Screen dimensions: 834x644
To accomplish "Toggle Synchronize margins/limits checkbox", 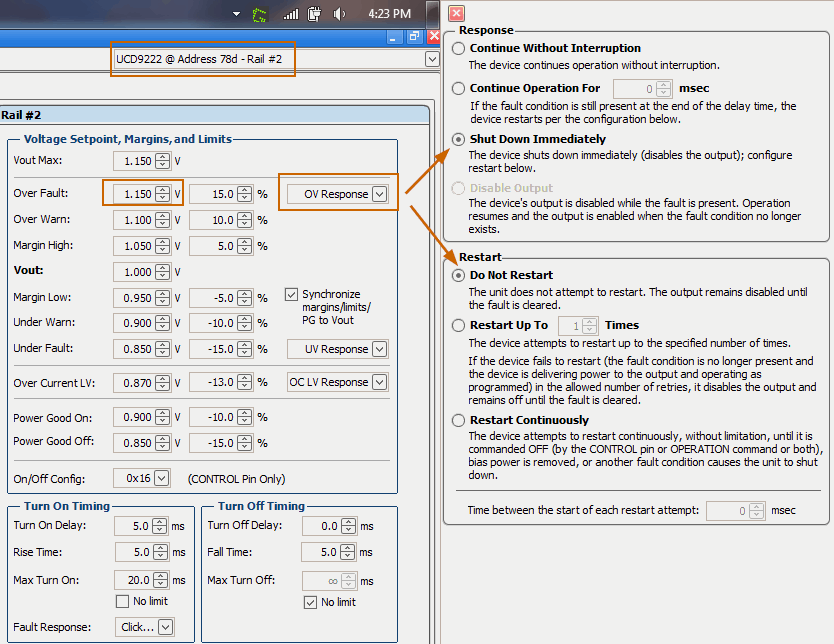I will click(x=291, y=294).
